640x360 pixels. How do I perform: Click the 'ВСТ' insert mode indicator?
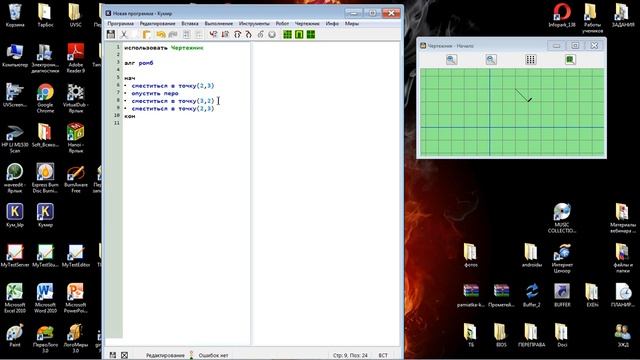pos(383,356)
